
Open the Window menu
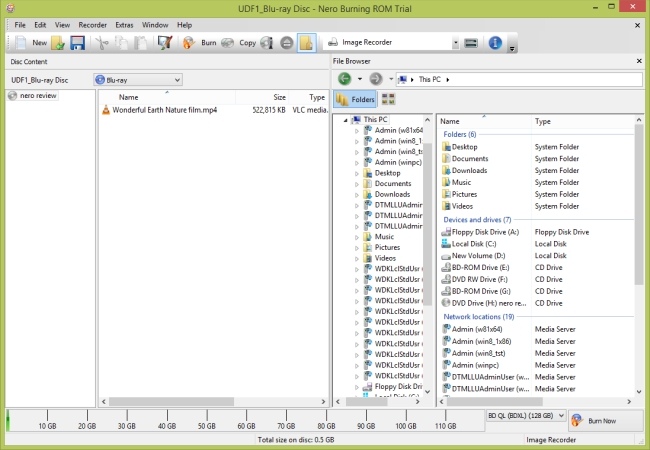click(155, 25)
